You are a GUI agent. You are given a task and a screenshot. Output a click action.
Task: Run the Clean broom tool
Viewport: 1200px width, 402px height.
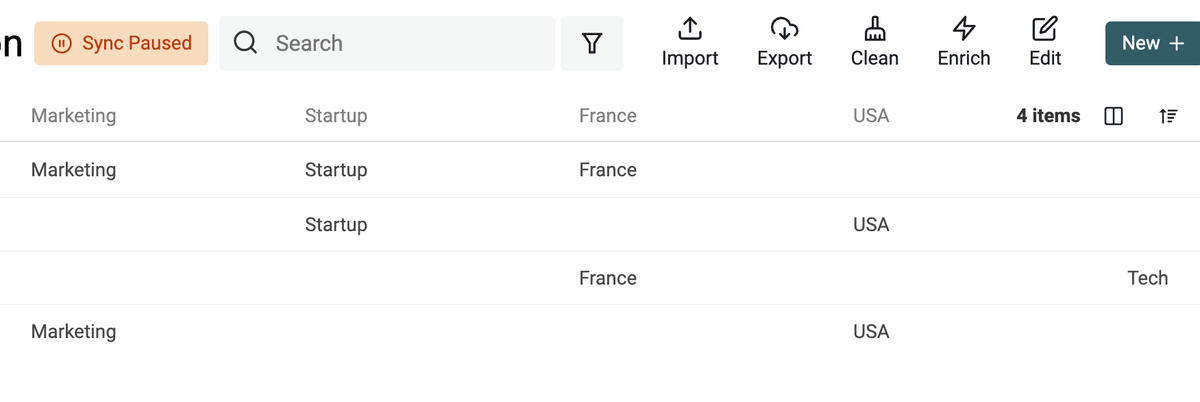tap(874, 28)
